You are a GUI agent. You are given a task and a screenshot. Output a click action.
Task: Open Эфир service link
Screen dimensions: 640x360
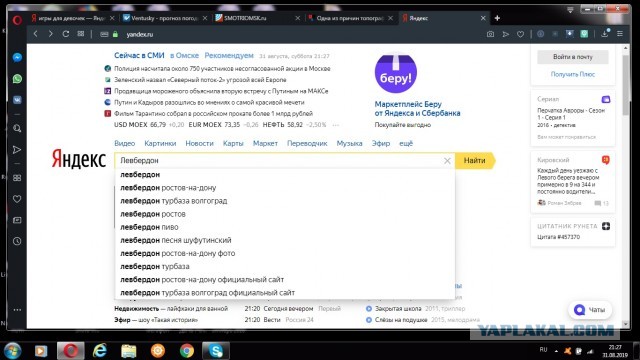click(x=381, y=143)
